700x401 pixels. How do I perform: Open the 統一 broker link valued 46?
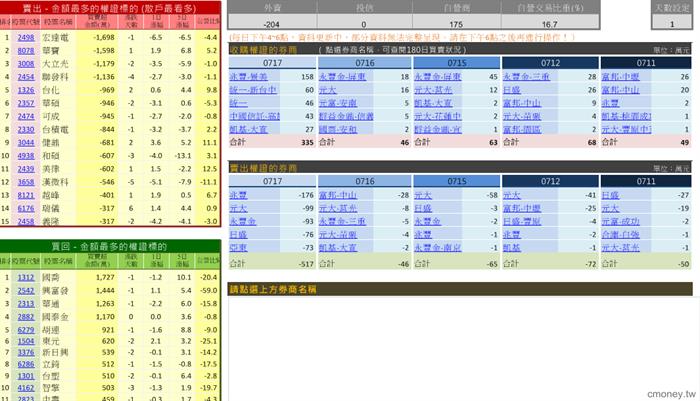coord(238,103)
